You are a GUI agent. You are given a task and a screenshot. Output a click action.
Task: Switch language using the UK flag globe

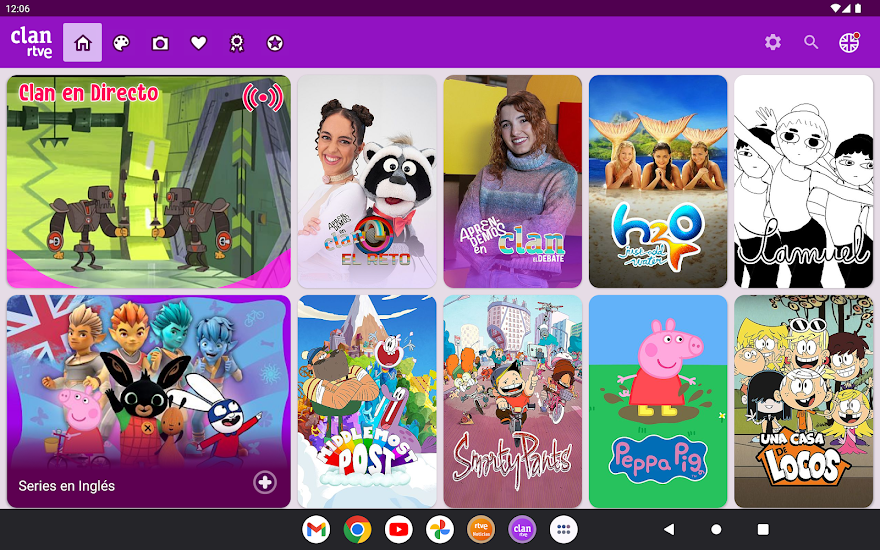tap(849, 42)
